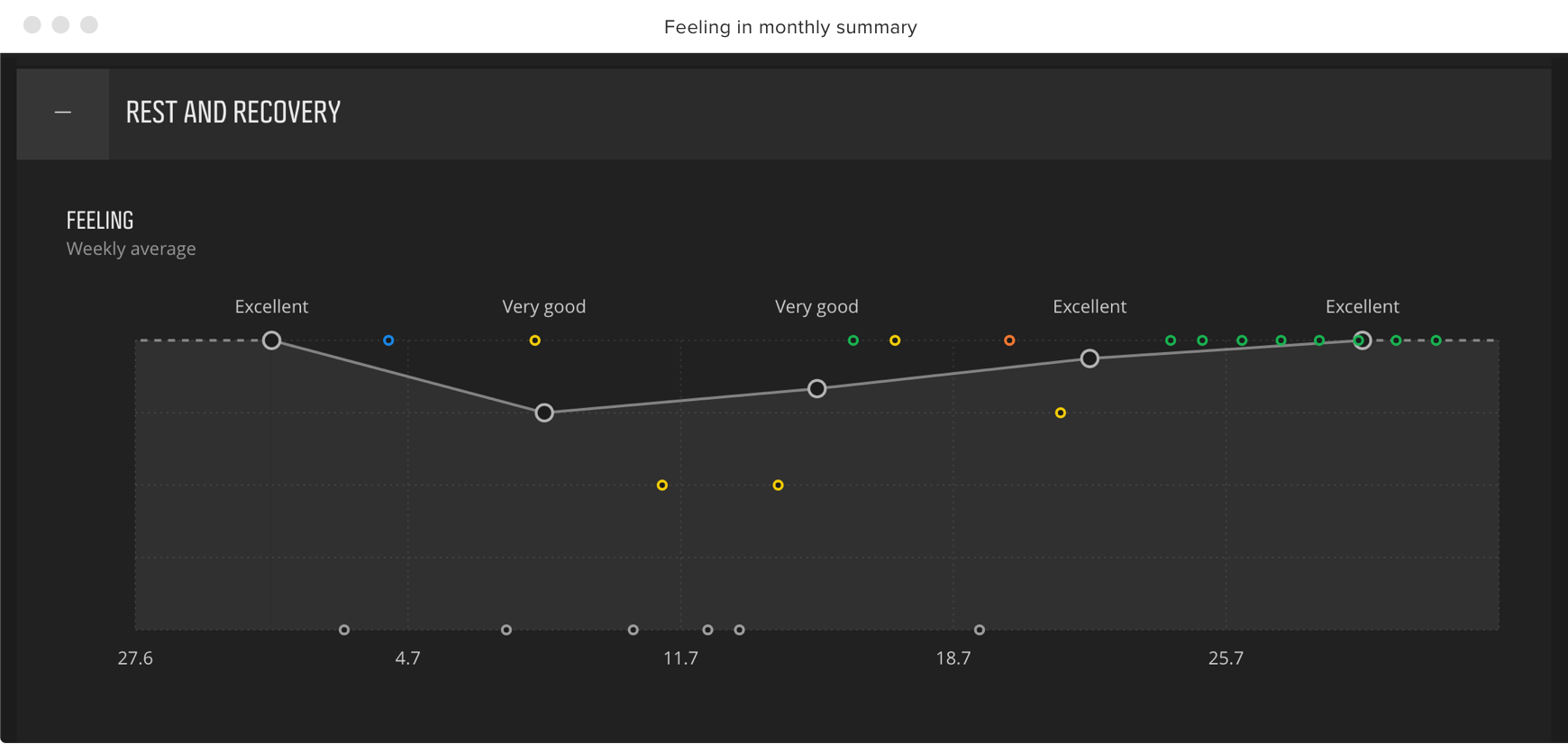The height and width of the screenshot is (744, 1568).
Task: Select the second Excellent label
Action: [x=1089, y=306]
